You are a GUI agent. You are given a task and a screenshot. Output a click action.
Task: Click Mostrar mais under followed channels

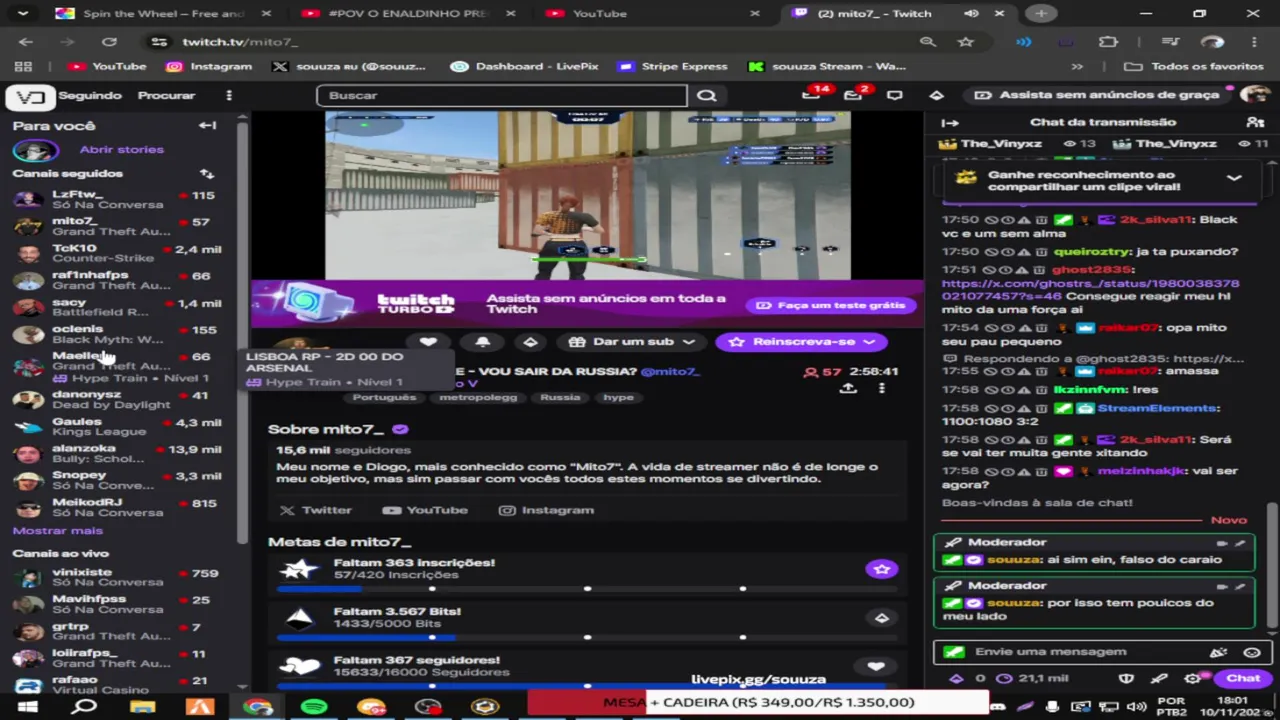pyautogui.click(x=57, y=531)
